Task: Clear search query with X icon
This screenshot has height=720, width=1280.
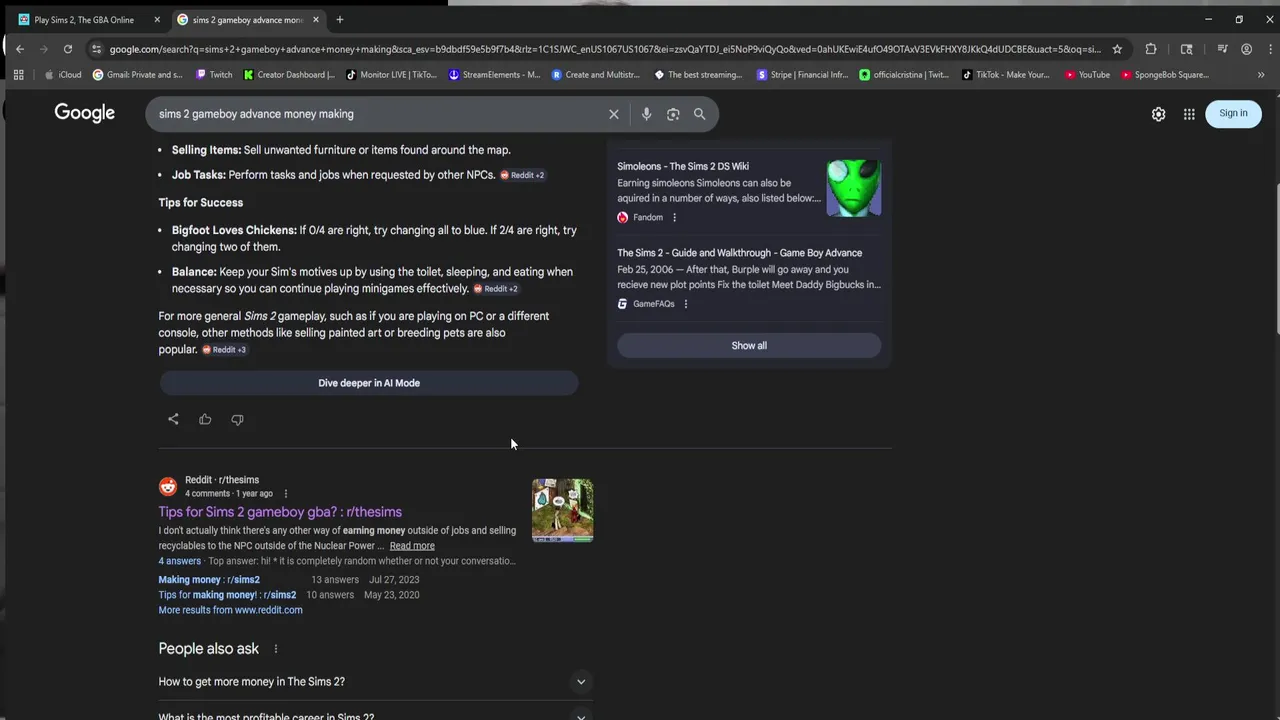Action: (x=614, y=114)
